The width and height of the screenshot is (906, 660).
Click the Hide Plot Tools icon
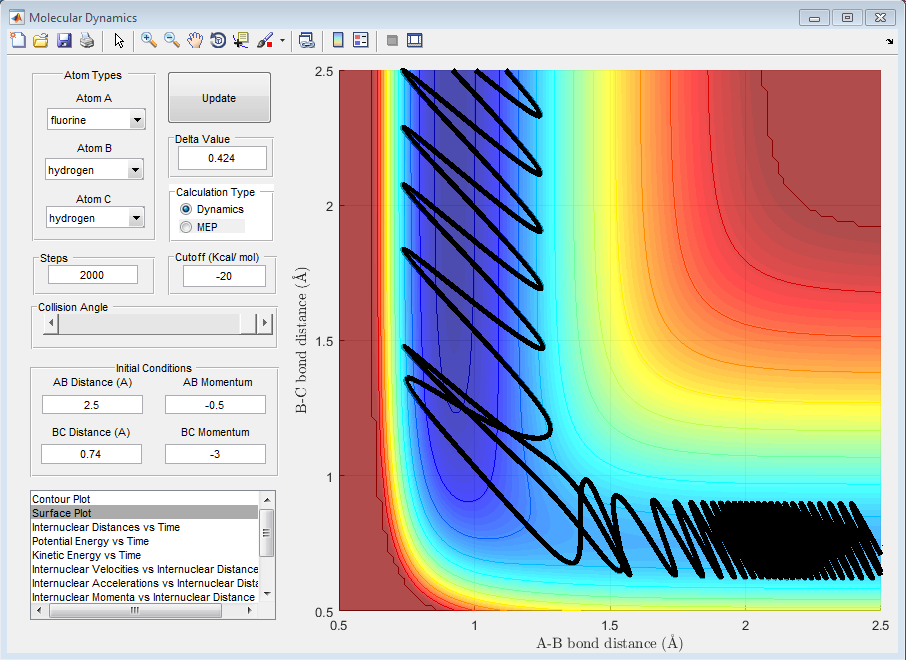point(392,40)
